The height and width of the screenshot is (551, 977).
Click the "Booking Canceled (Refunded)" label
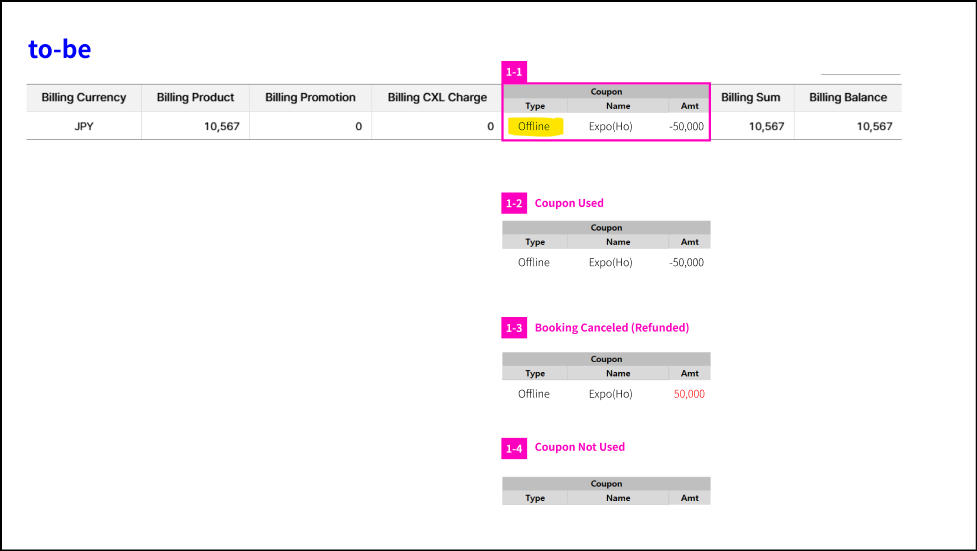point(612,327)
